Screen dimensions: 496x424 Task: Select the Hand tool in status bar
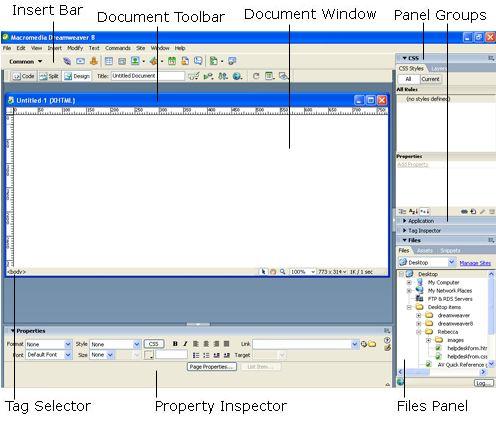[273, 272]
